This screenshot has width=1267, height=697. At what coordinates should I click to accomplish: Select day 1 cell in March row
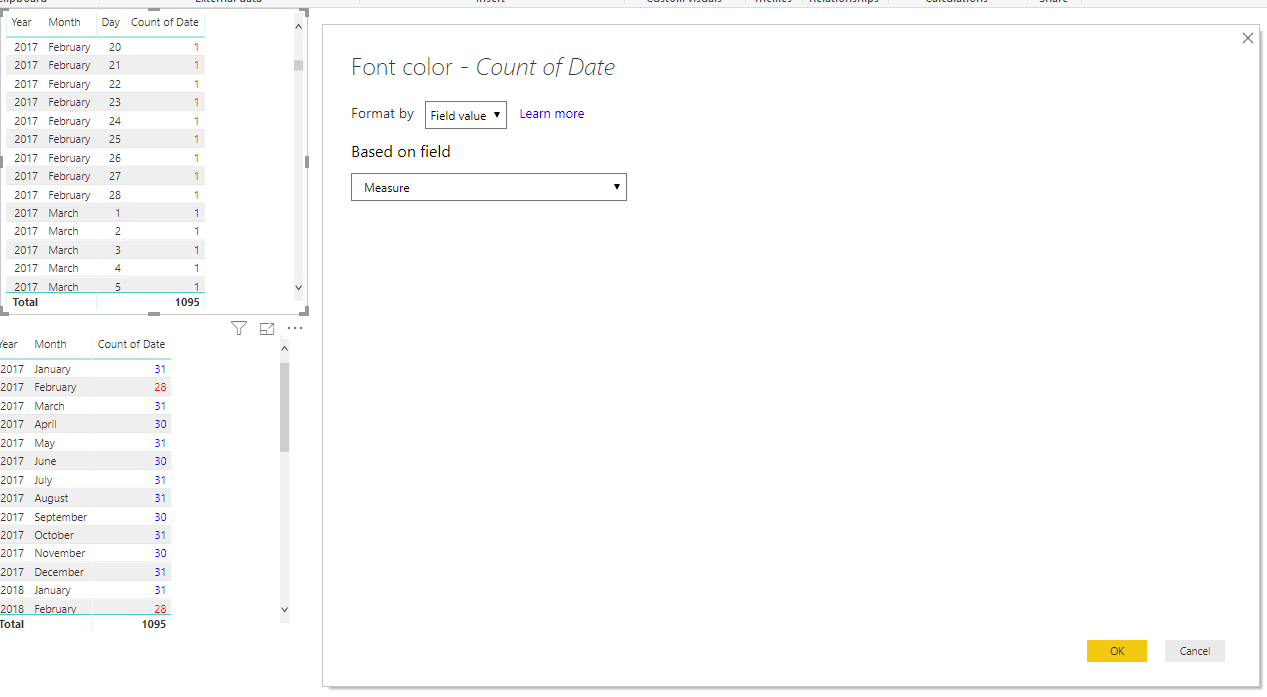point(118,213)
